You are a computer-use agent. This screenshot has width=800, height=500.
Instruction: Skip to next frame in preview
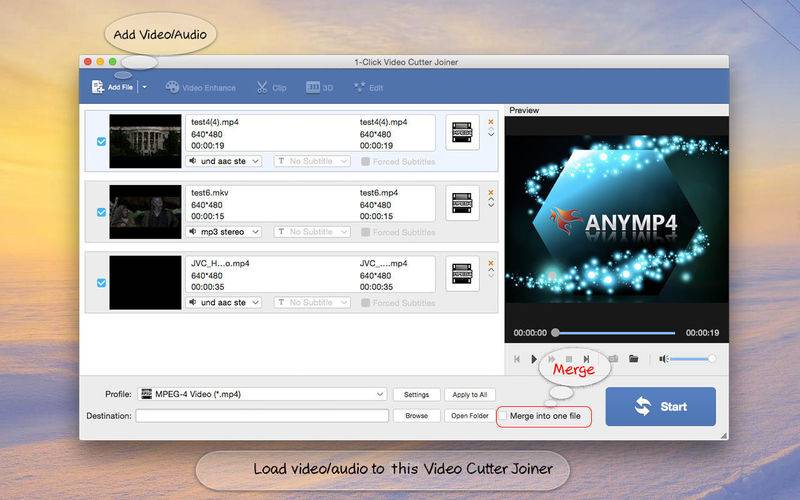pos(586,359)
